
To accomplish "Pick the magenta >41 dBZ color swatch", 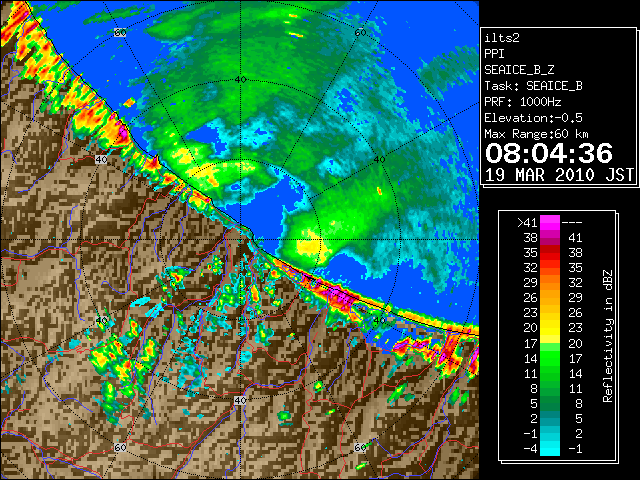I will click(x=550, y=223).
